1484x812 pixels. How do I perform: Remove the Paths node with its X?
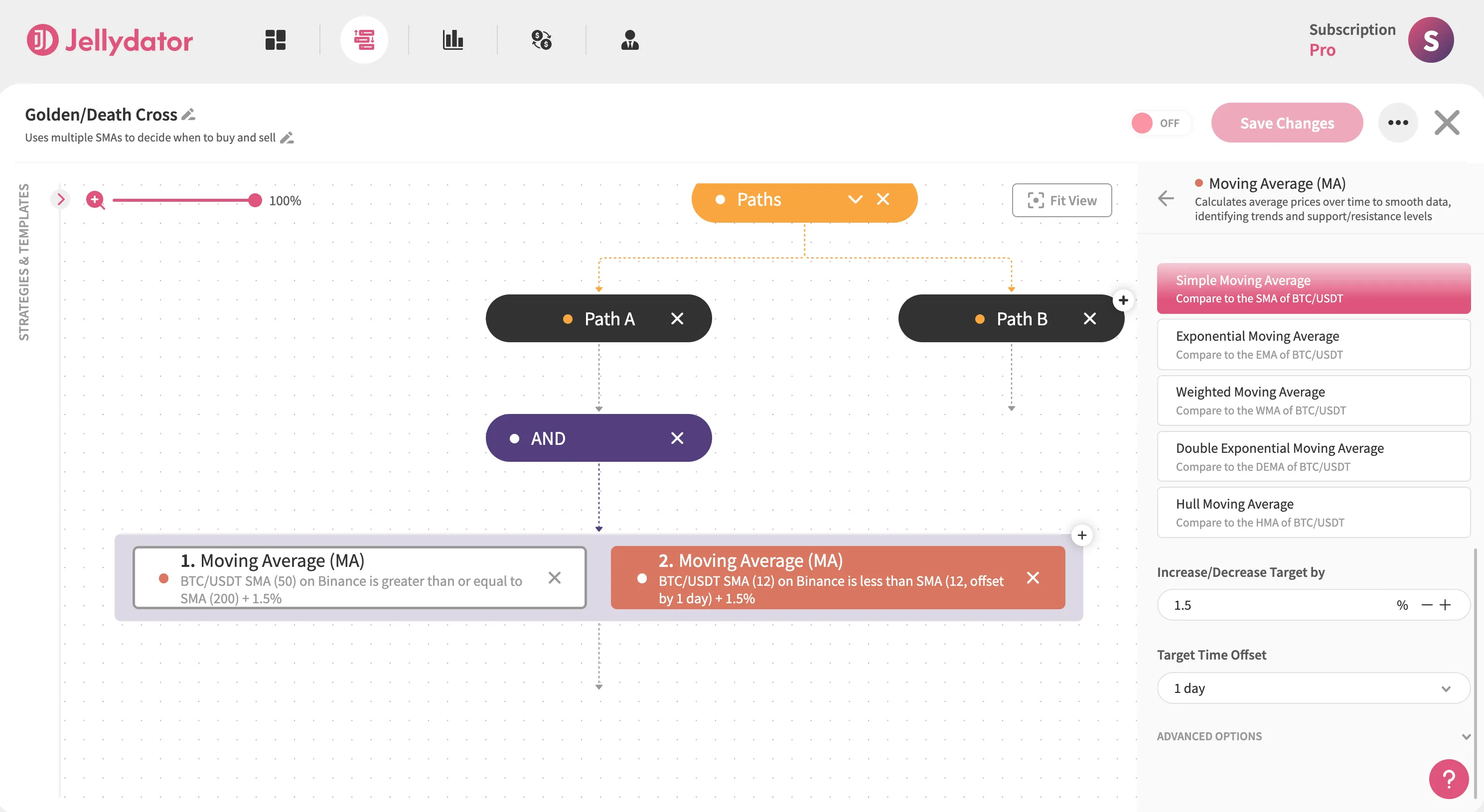pyautogui.click(x=883, y=199)
